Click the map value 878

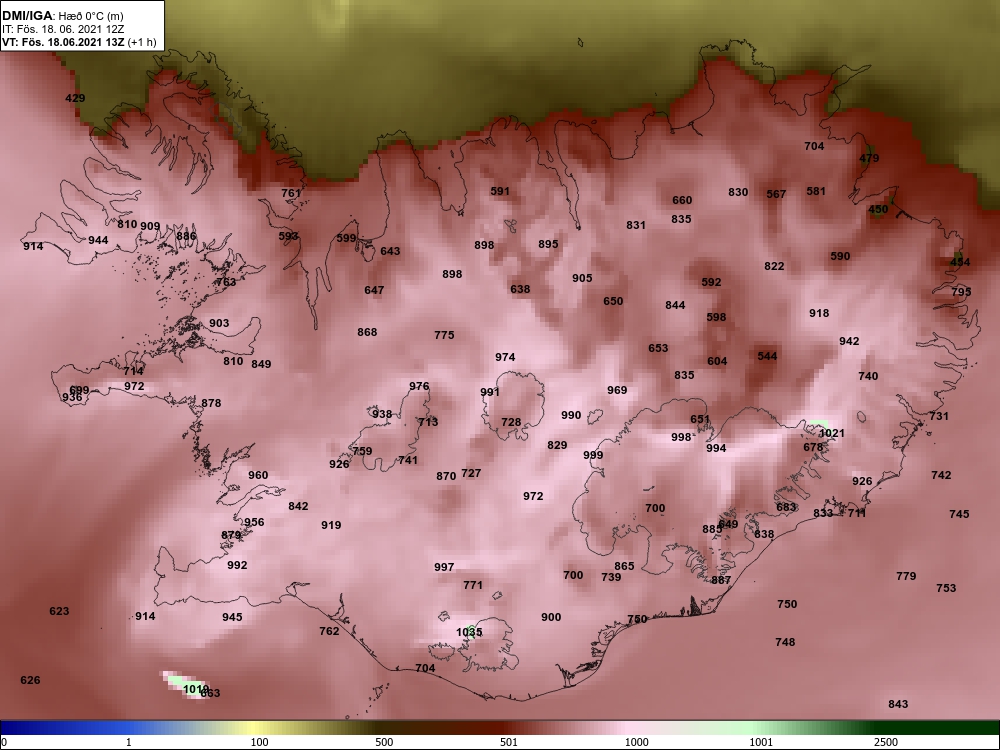tap(211, 403)
